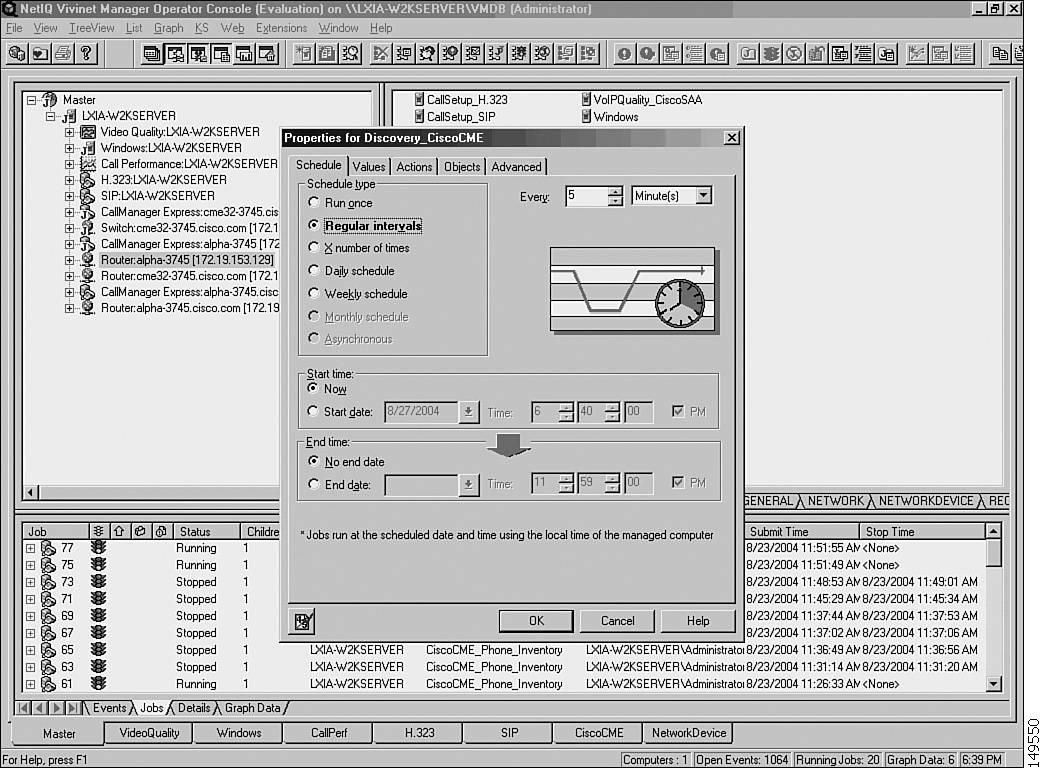
Task: Click the CallSetup_H.323 knowledge script icon
Action: pos(419,100)
